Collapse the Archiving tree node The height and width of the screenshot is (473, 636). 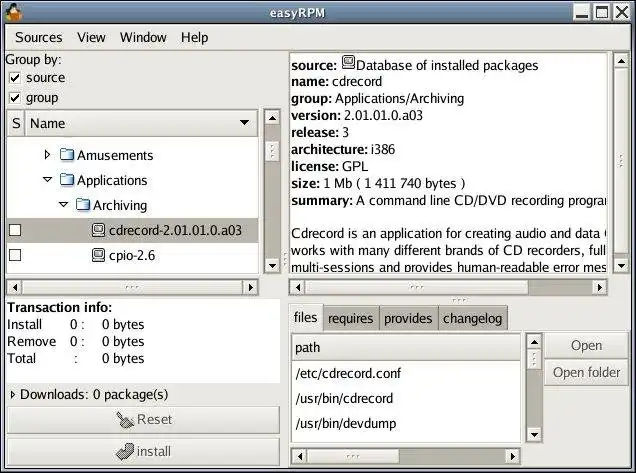click(x=64, y=204)
